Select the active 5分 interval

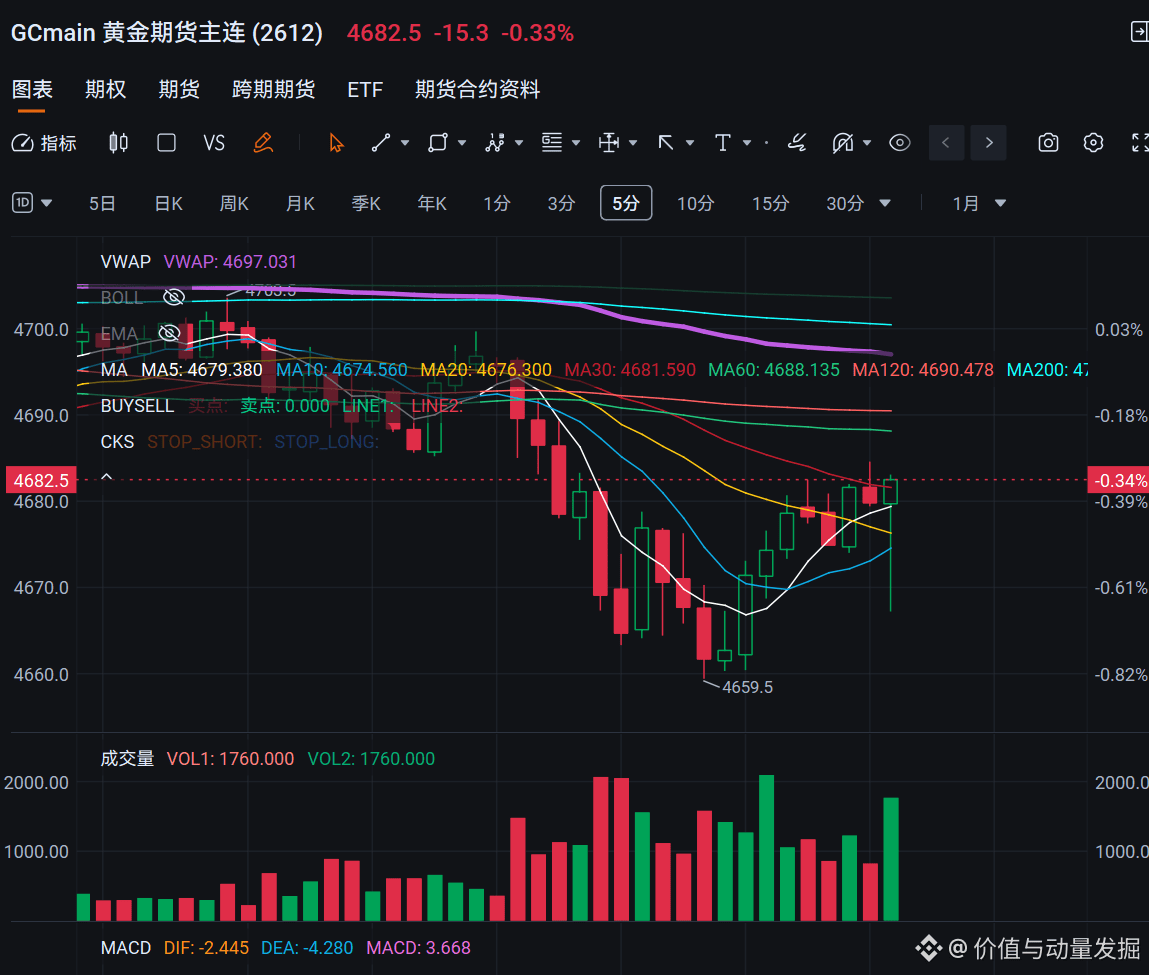[626, 203]
